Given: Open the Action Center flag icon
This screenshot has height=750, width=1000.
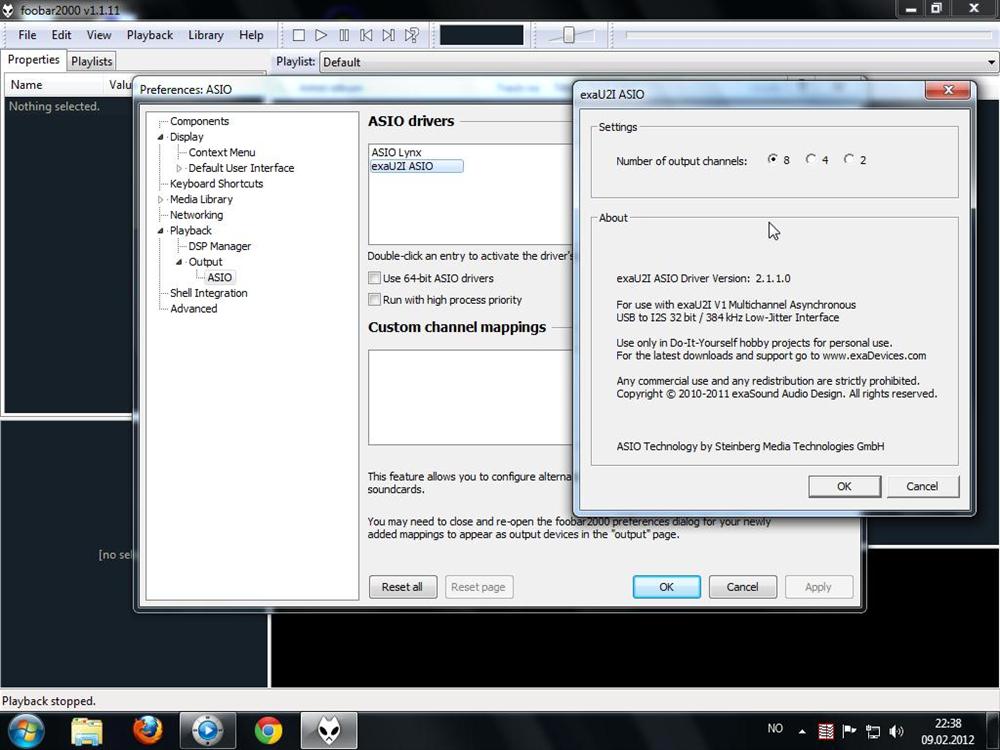Looking at the screenshot, I should point(849,731).
